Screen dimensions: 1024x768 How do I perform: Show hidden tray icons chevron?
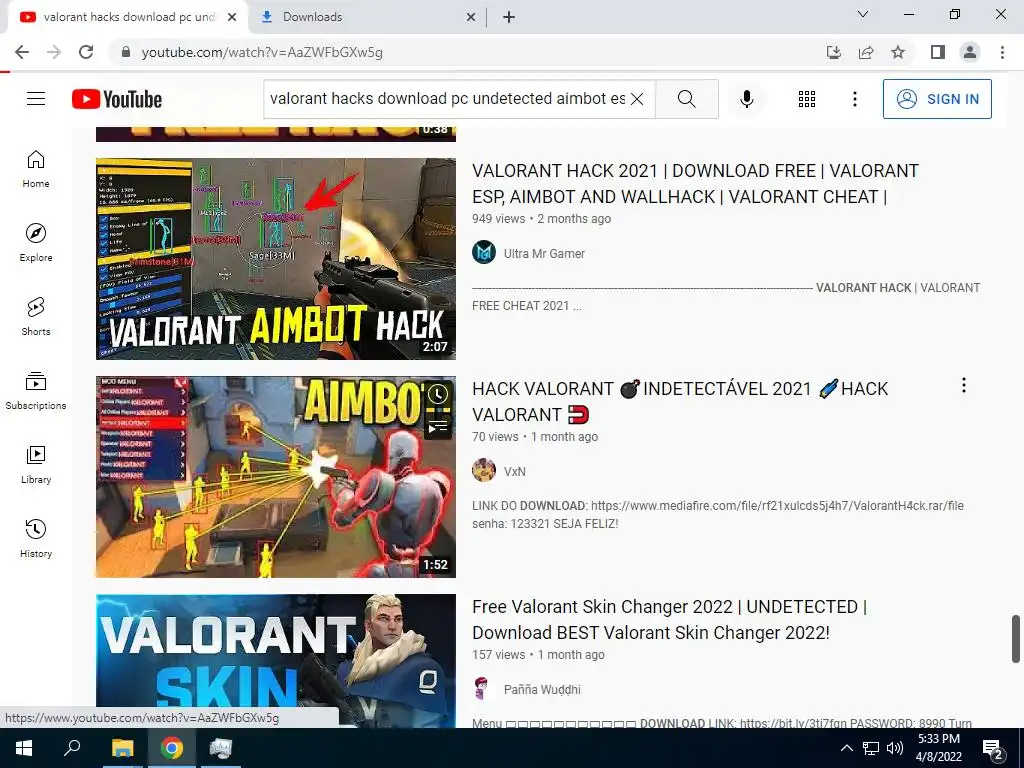[x=846, y=748]
